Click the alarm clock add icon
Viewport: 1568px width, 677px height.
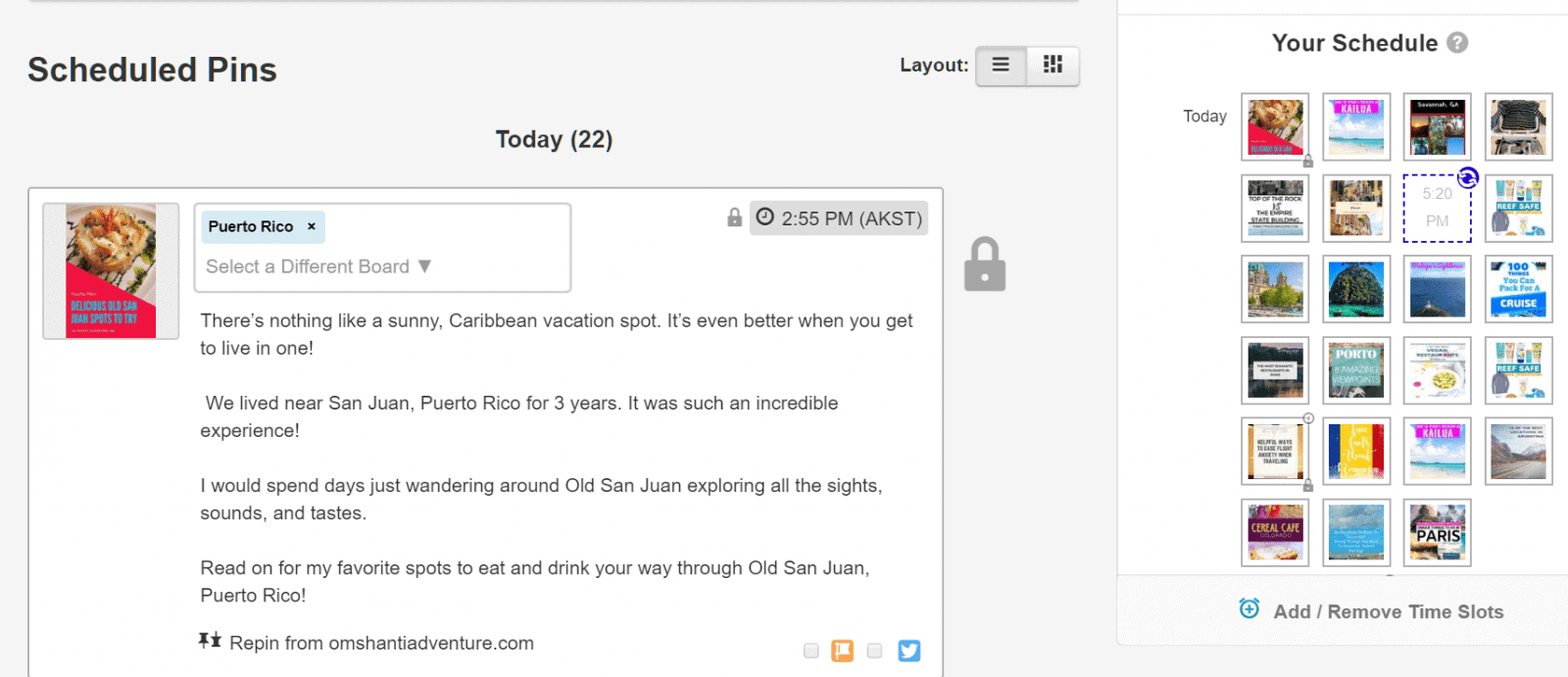pos(1249,608)
